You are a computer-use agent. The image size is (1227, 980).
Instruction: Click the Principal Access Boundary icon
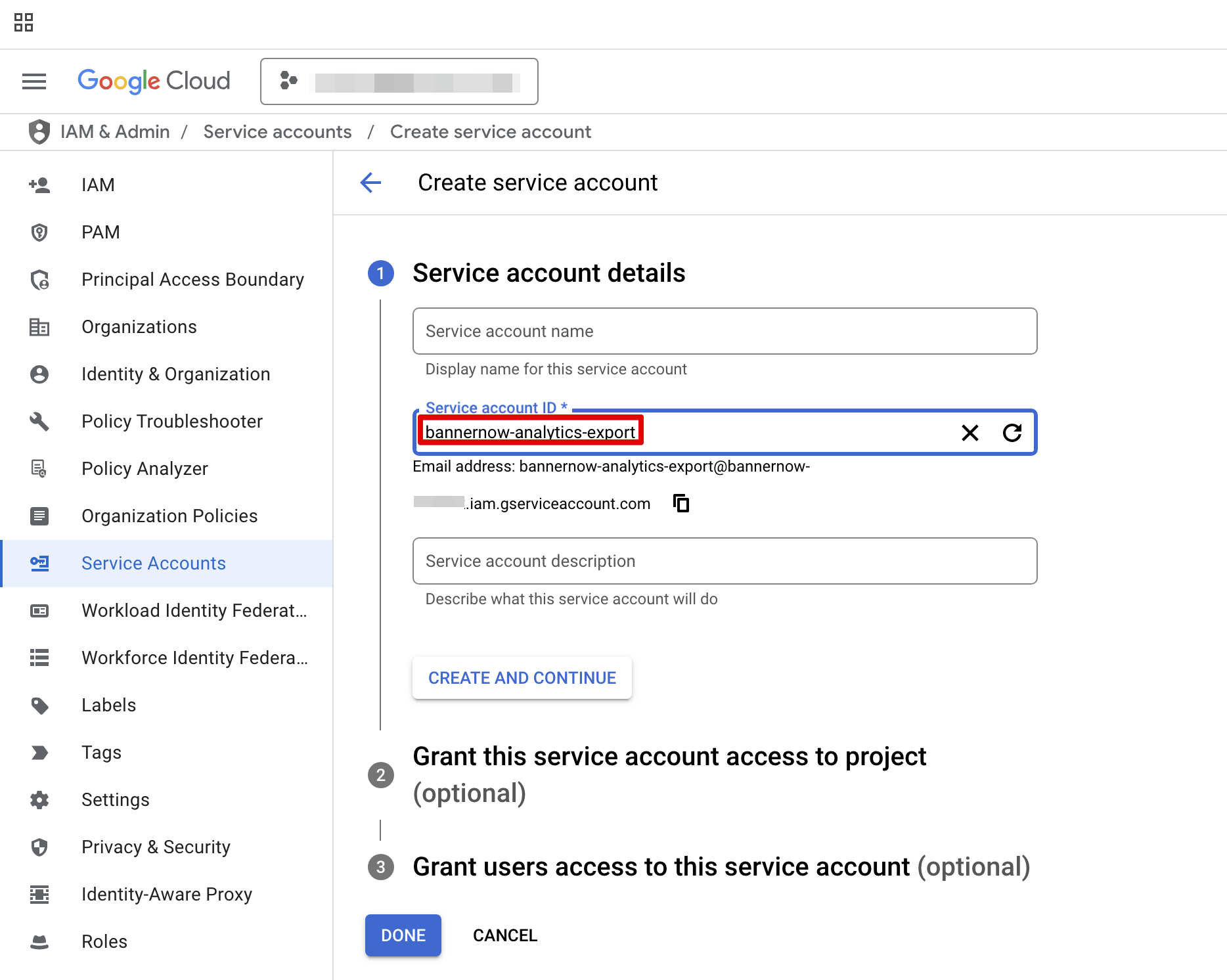(x=39, y=280)
